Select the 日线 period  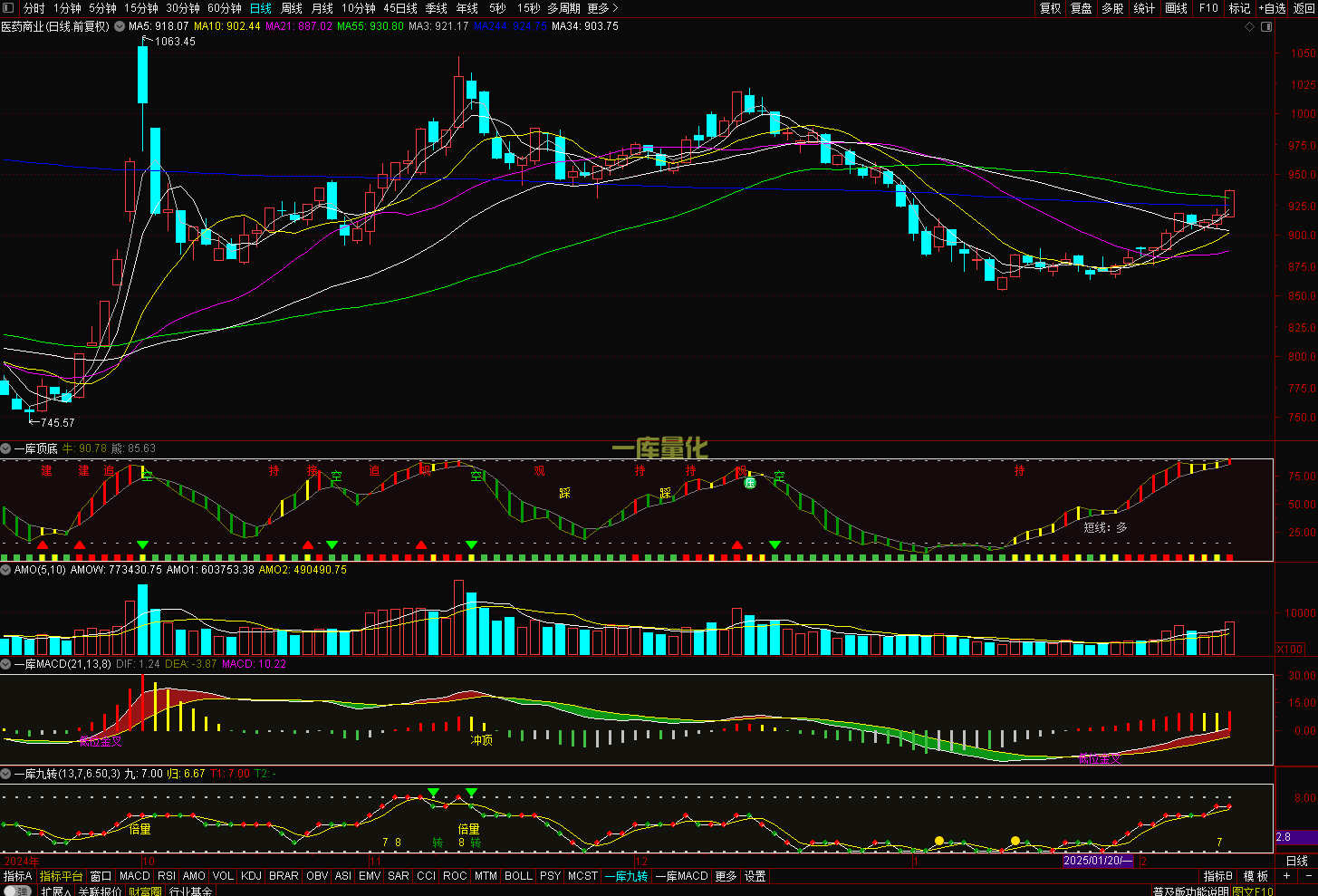pyautogui.click(x=261, y=8)
